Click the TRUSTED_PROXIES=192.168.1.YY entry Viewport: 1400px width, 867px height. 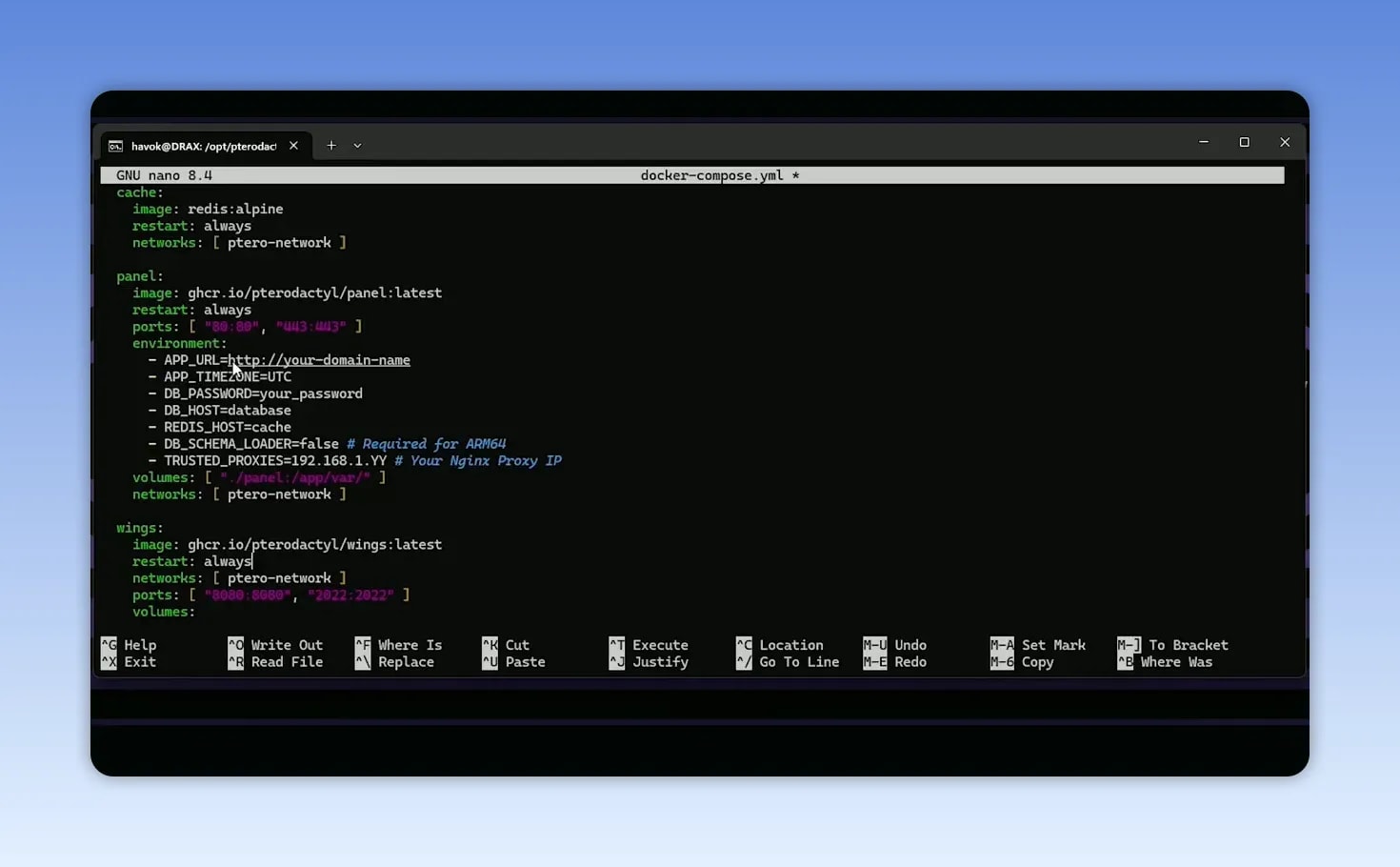point(275,461)
